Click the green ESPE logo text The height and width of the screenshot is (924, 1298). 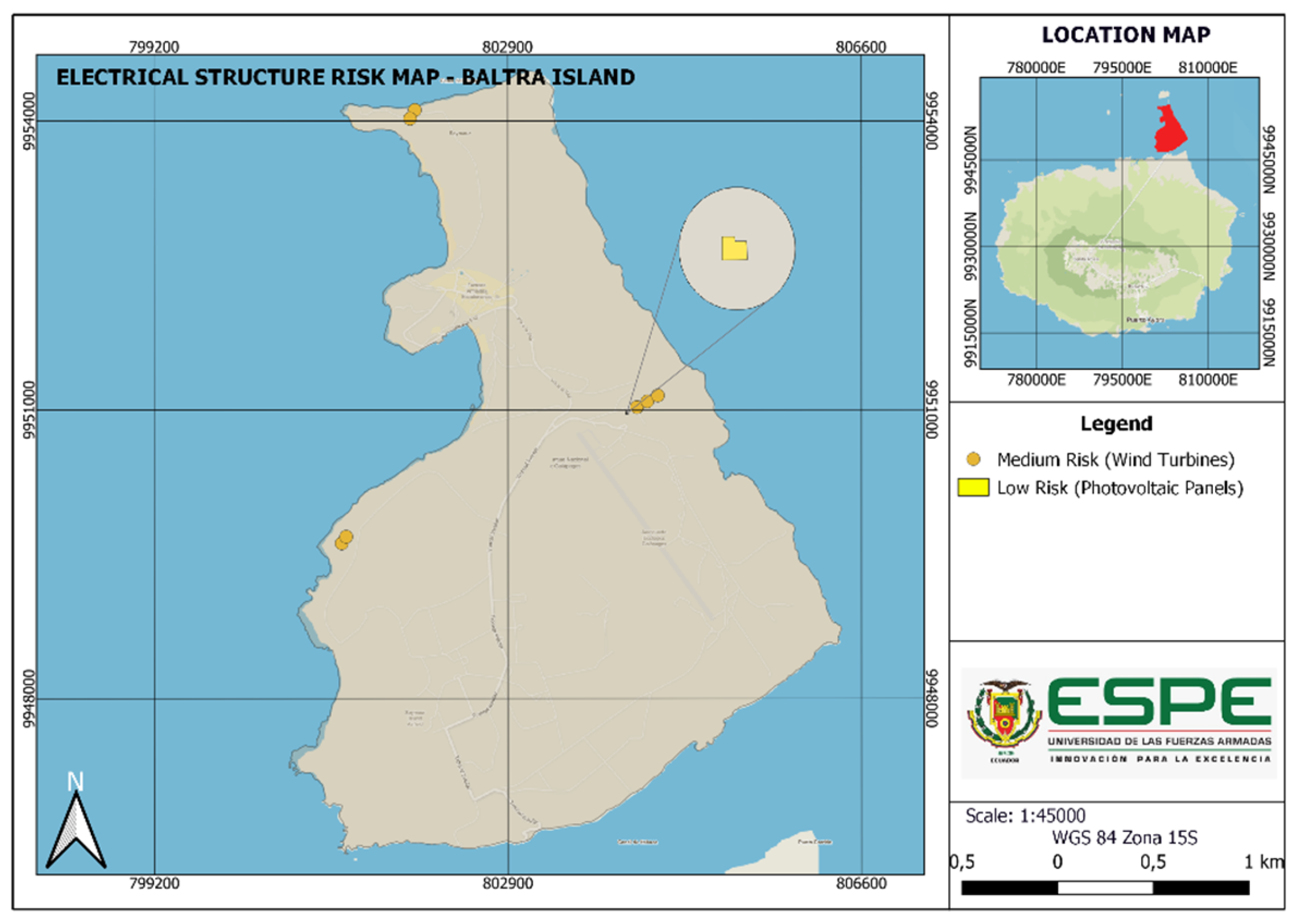tap(1159, 702)
